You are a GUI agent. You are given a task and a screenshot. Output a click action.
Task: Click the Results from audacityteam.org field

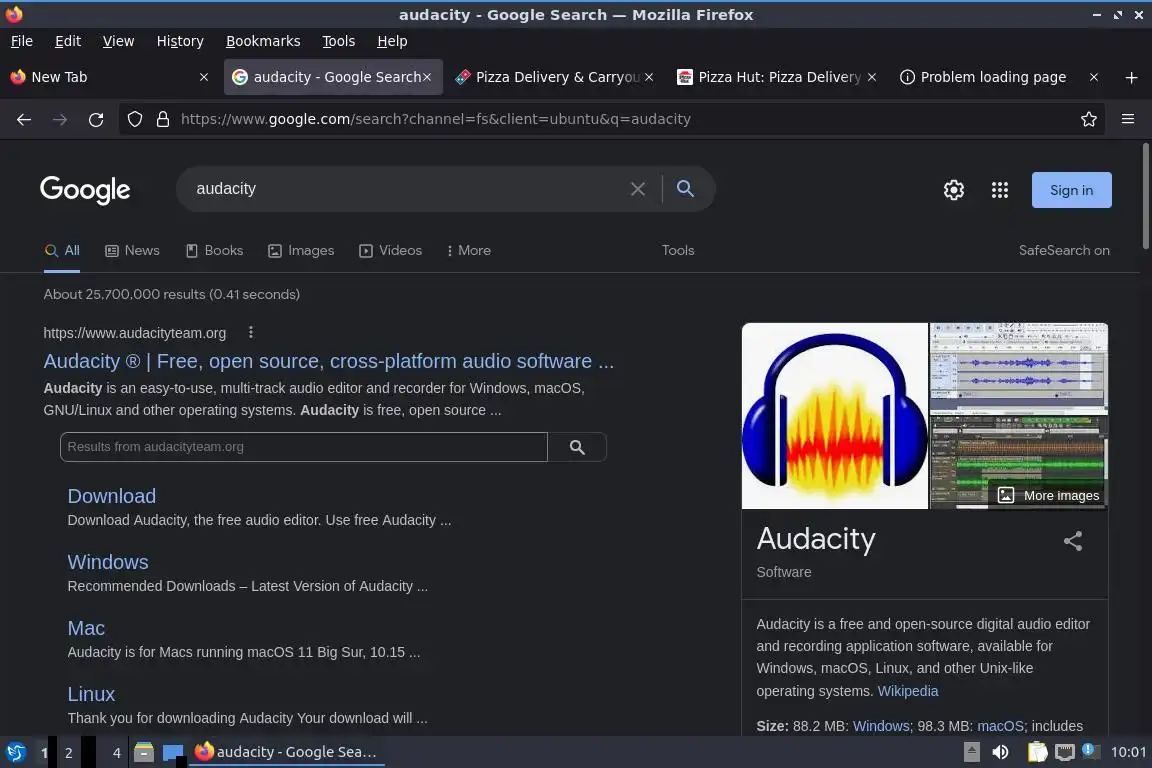click(303, 447)
